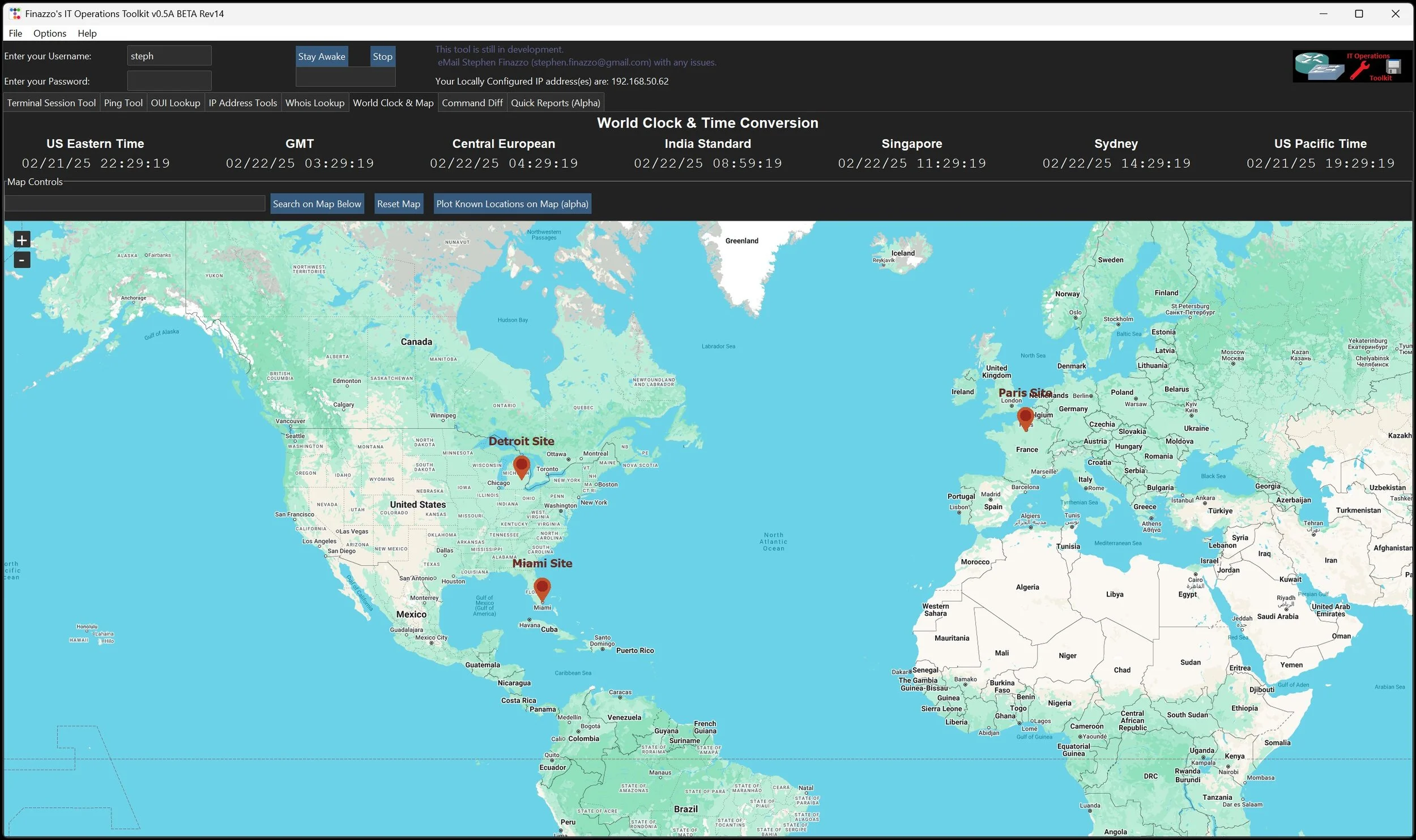This screenshot has height=840, width=1416.
Task: Open the File menu
Action: [15, 33]
